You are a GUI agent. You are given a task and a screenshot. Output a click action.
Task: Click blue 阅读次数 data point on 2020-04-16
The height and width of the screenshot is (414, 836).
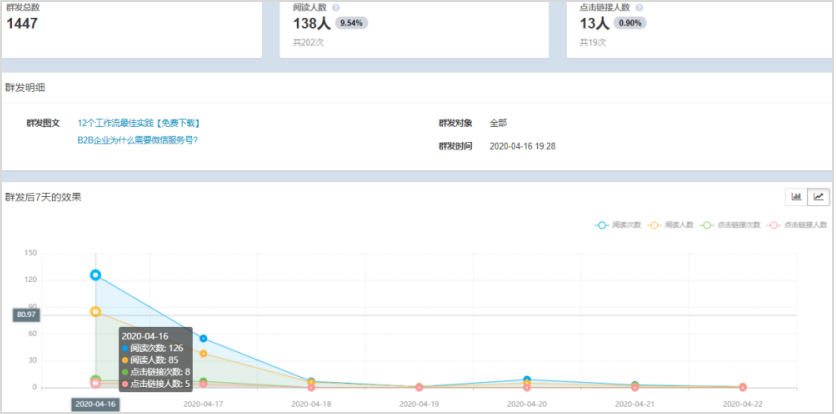[x=96, y=274]
